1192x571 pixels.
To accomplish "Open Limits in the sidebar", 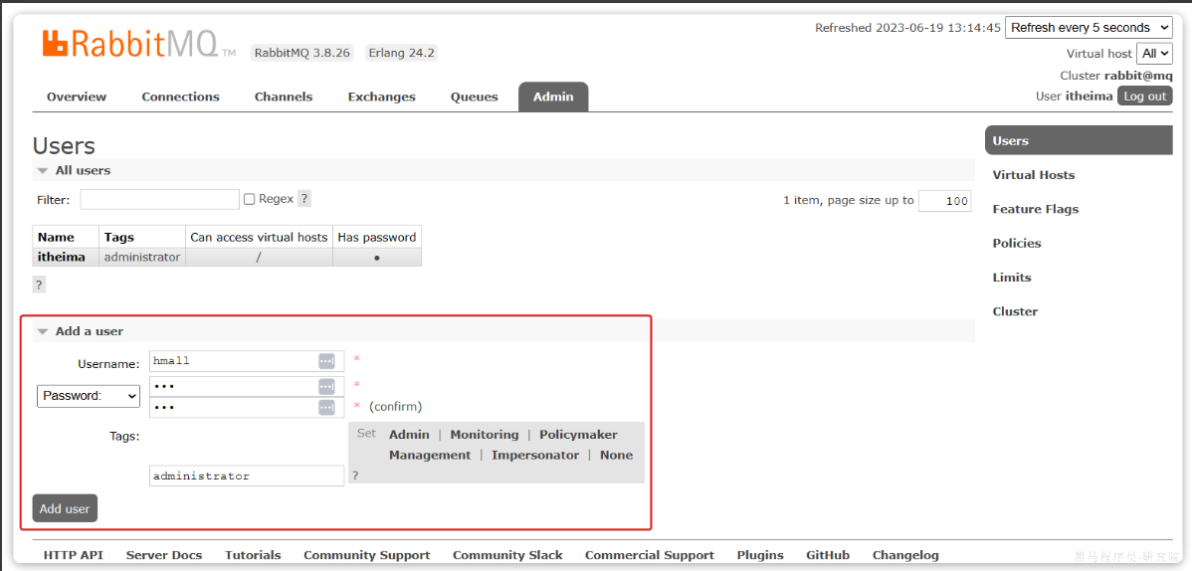I will (x=1012, y=278).
